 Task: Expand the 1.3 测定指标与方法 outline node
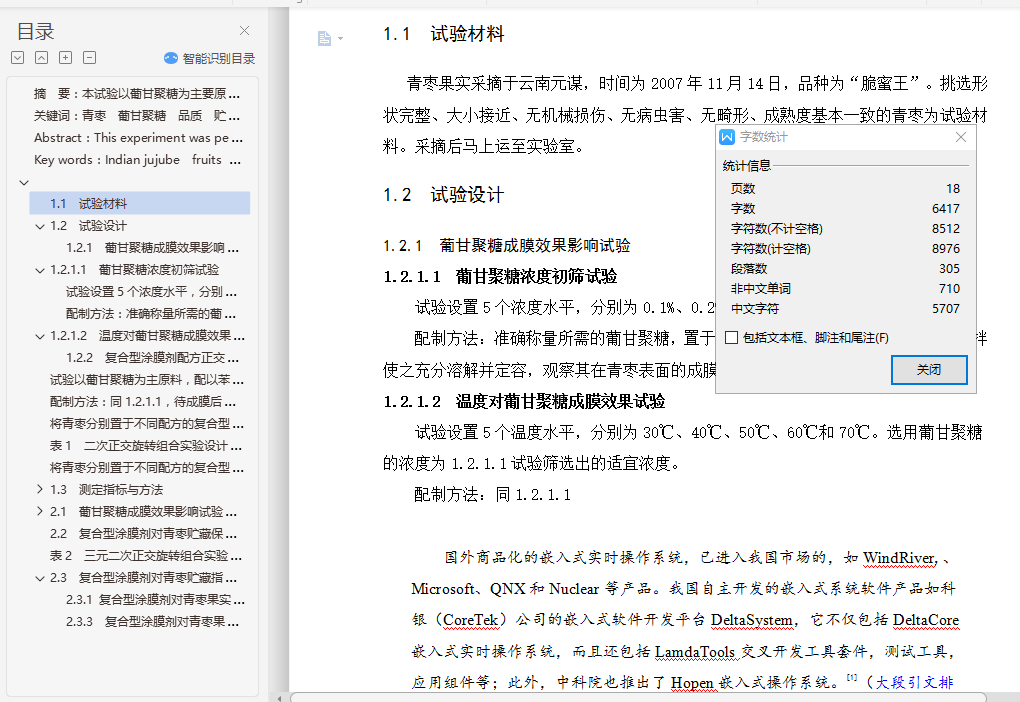40,489
